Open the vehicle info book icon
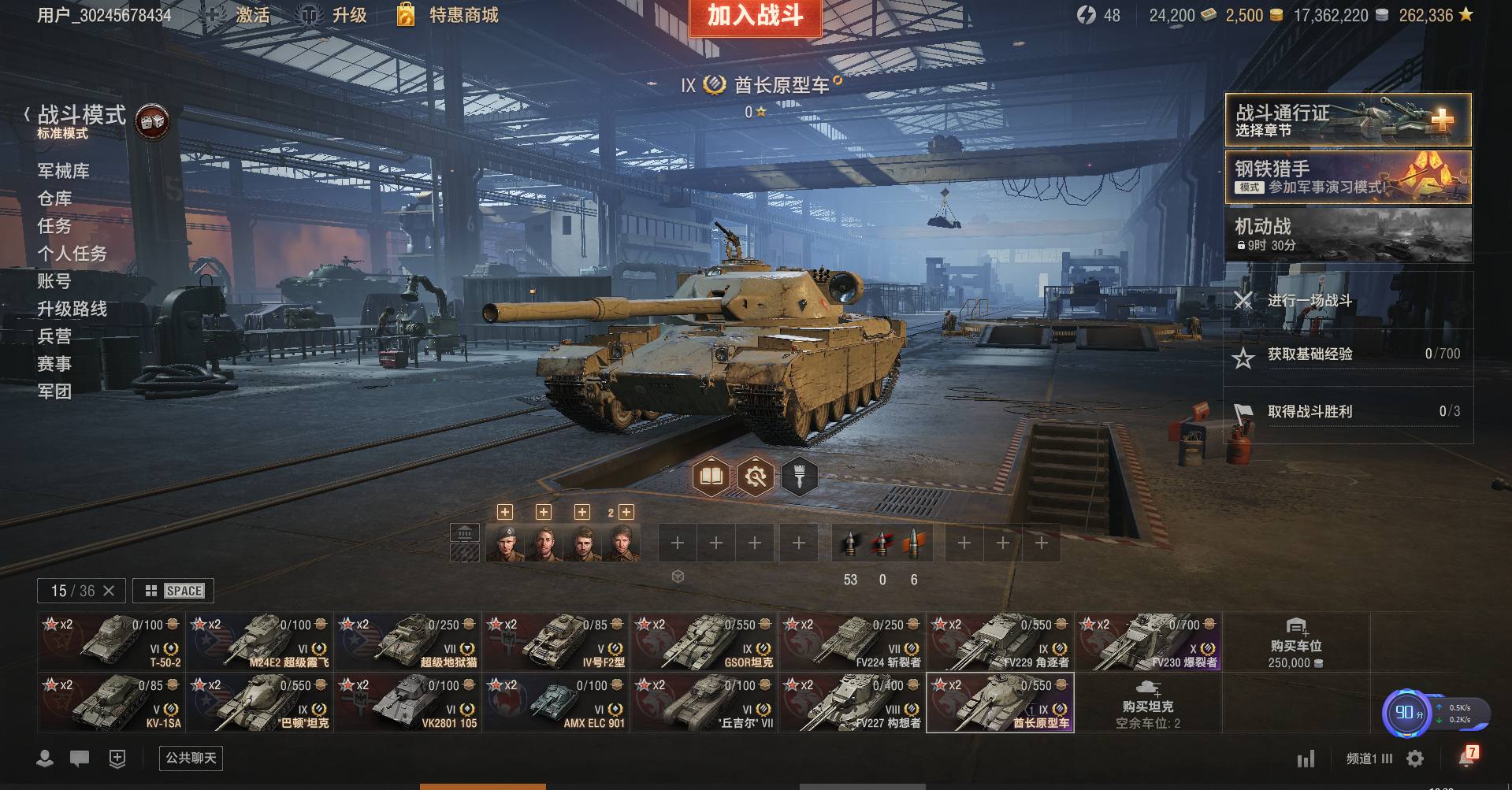The width and height of the screenshot is (1512, 790). [x=711, y=477]
